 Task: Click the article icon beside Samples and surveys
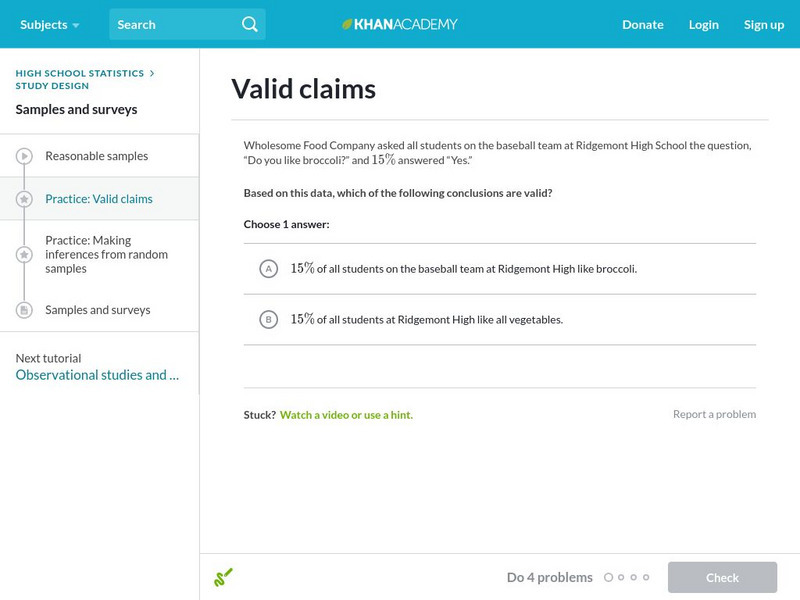[24, 310]
